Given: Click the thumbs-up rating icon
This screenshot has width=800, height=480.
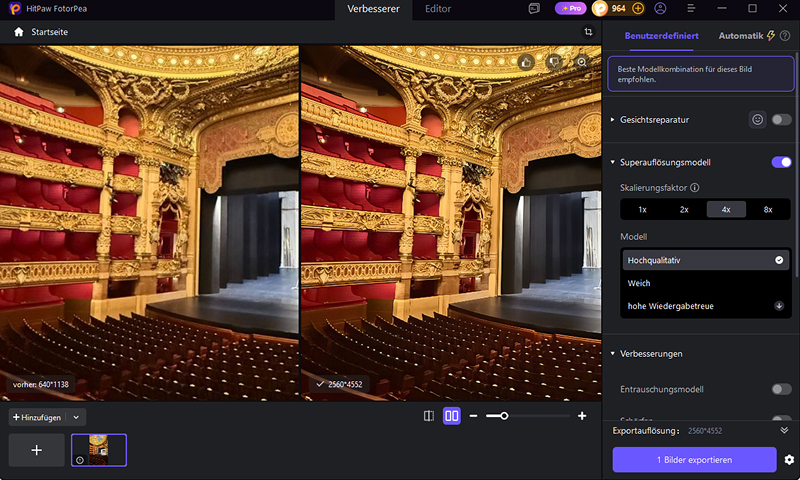Looking at the screenshot, I should tap(527, 62).
